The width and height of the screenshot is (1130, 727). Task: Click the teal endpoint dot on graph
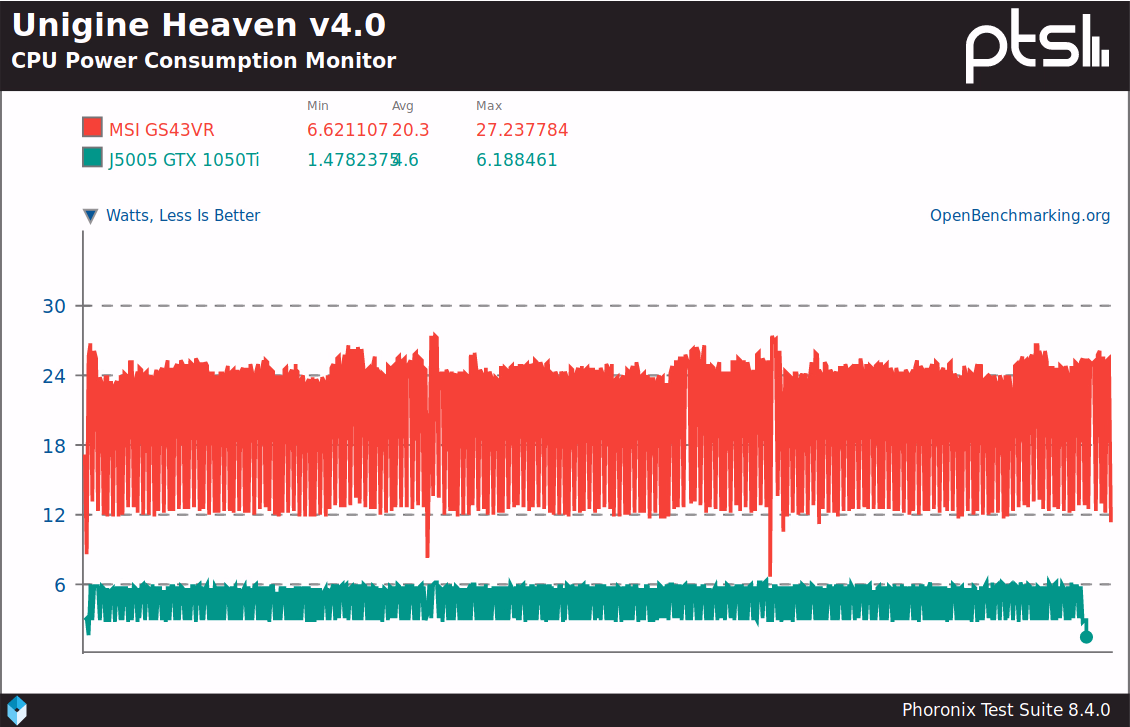click(1086, 637)
